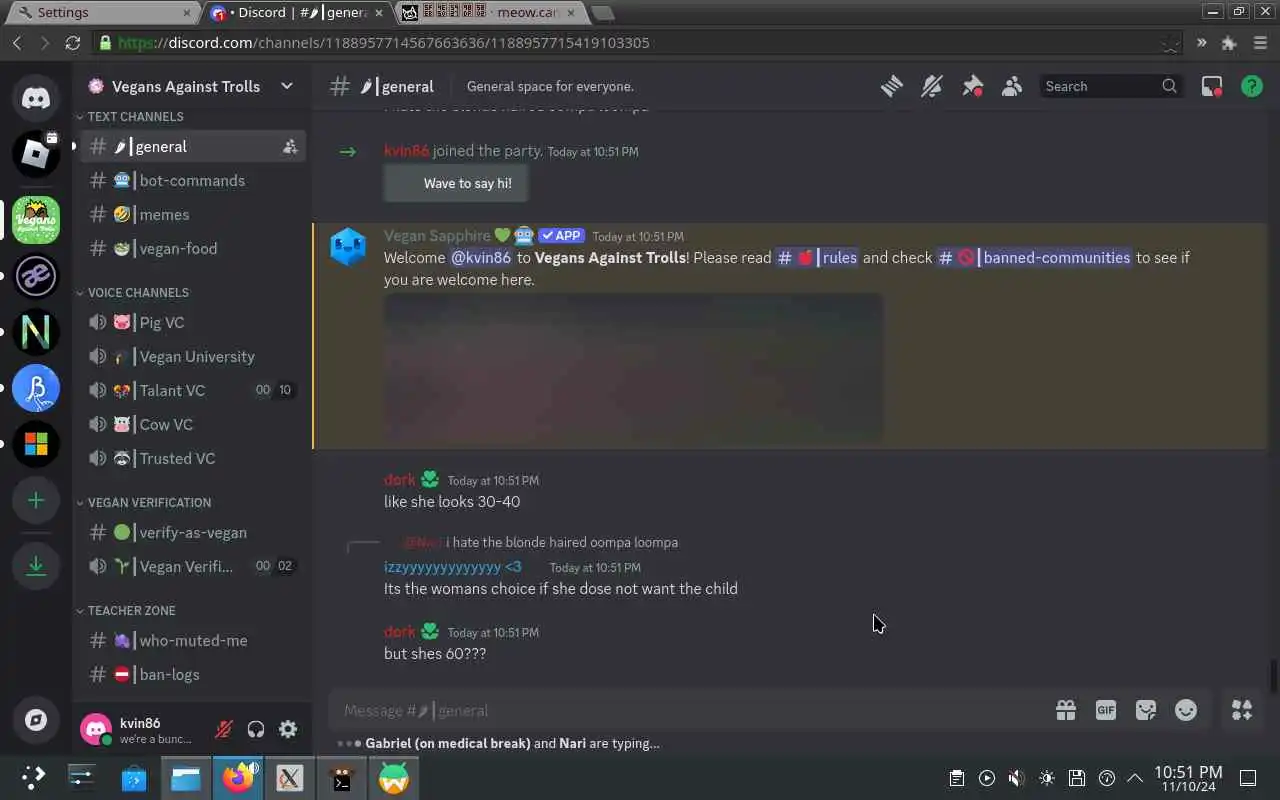Open the Inbox icon

click(1212, 86)
